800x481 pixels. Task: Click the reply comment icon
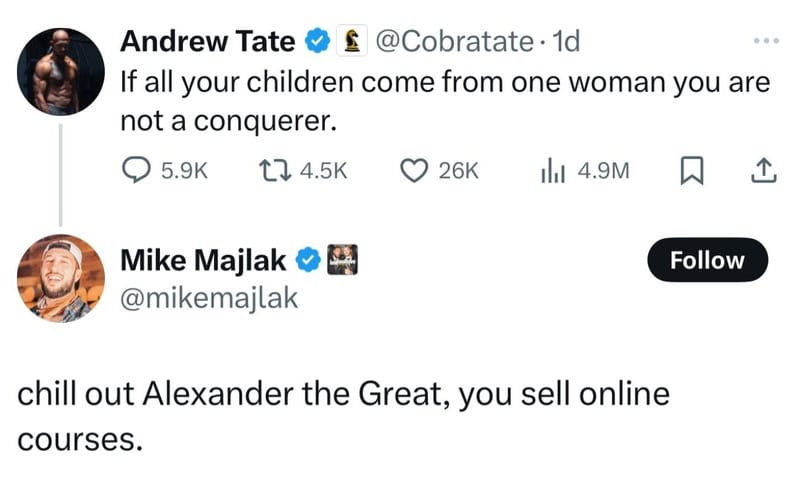(134, 171)
